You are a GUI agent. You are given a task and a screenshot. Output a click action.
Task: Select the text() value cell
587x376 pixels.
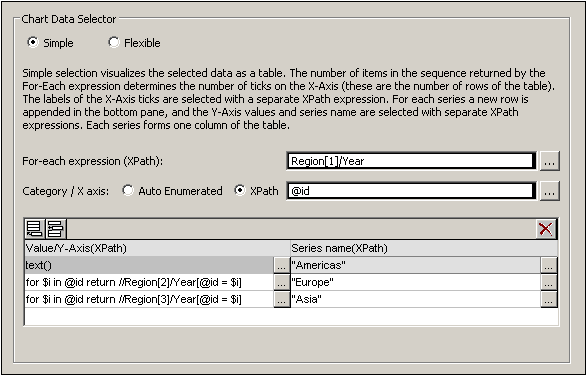pos(149,265)
